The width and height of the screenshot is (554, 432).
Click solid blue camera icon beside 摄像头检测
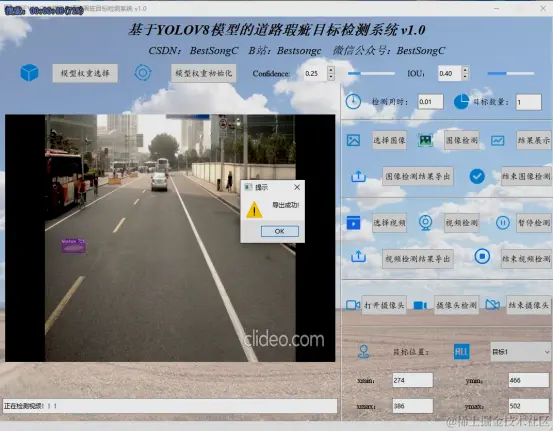coord(420,305)
